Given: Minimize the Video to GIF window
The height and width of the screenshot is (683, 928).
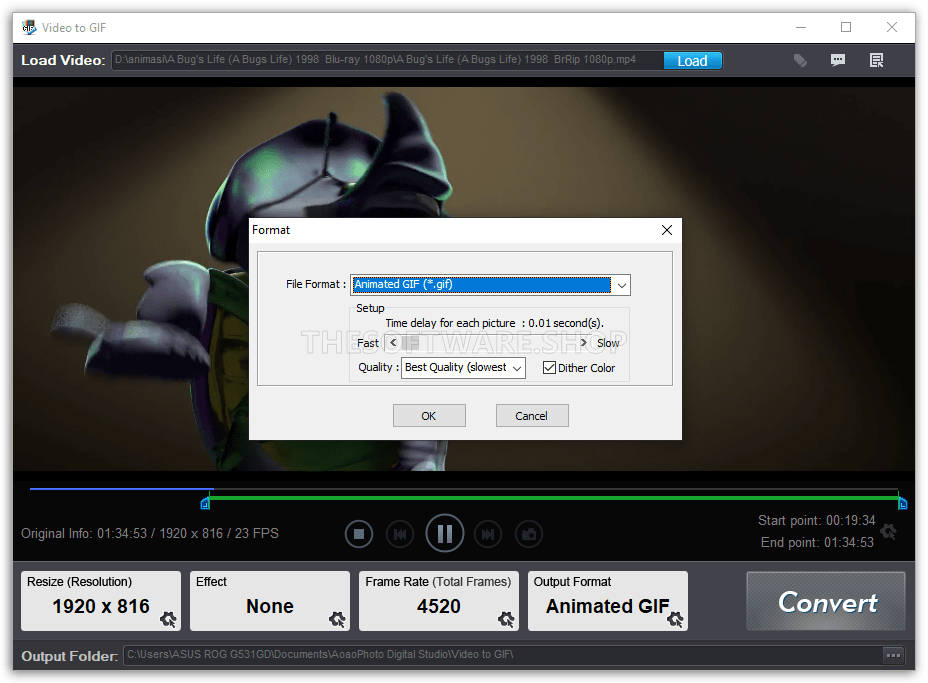Looking at the screenshot, I should (x=801, y=28).
